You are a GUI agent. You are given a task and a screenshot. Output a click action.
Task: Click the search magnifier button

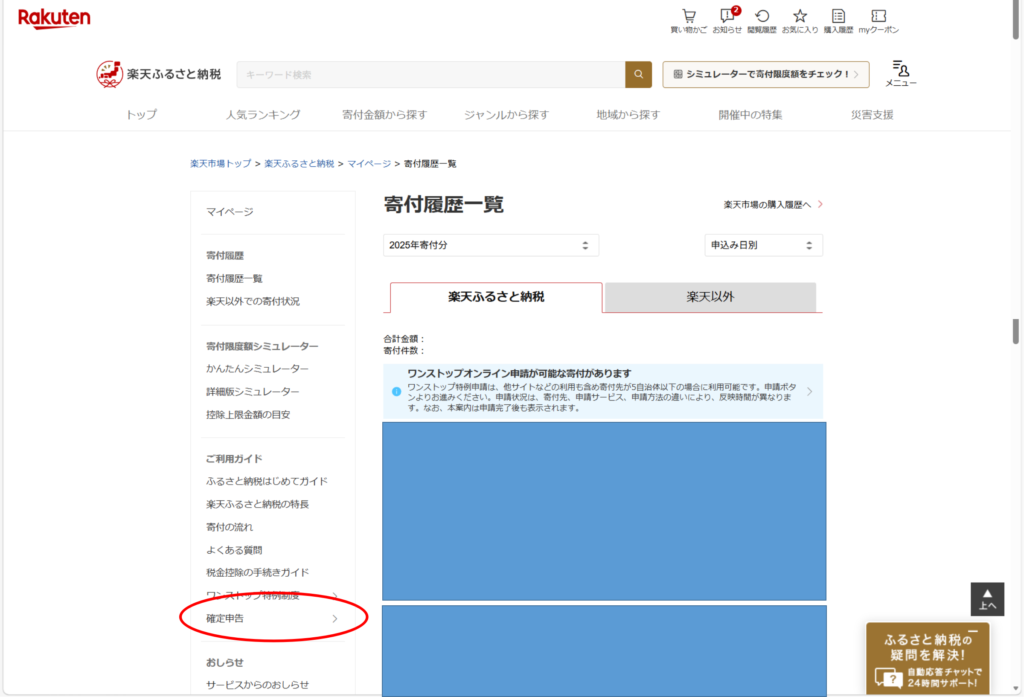tap(638, 74)
